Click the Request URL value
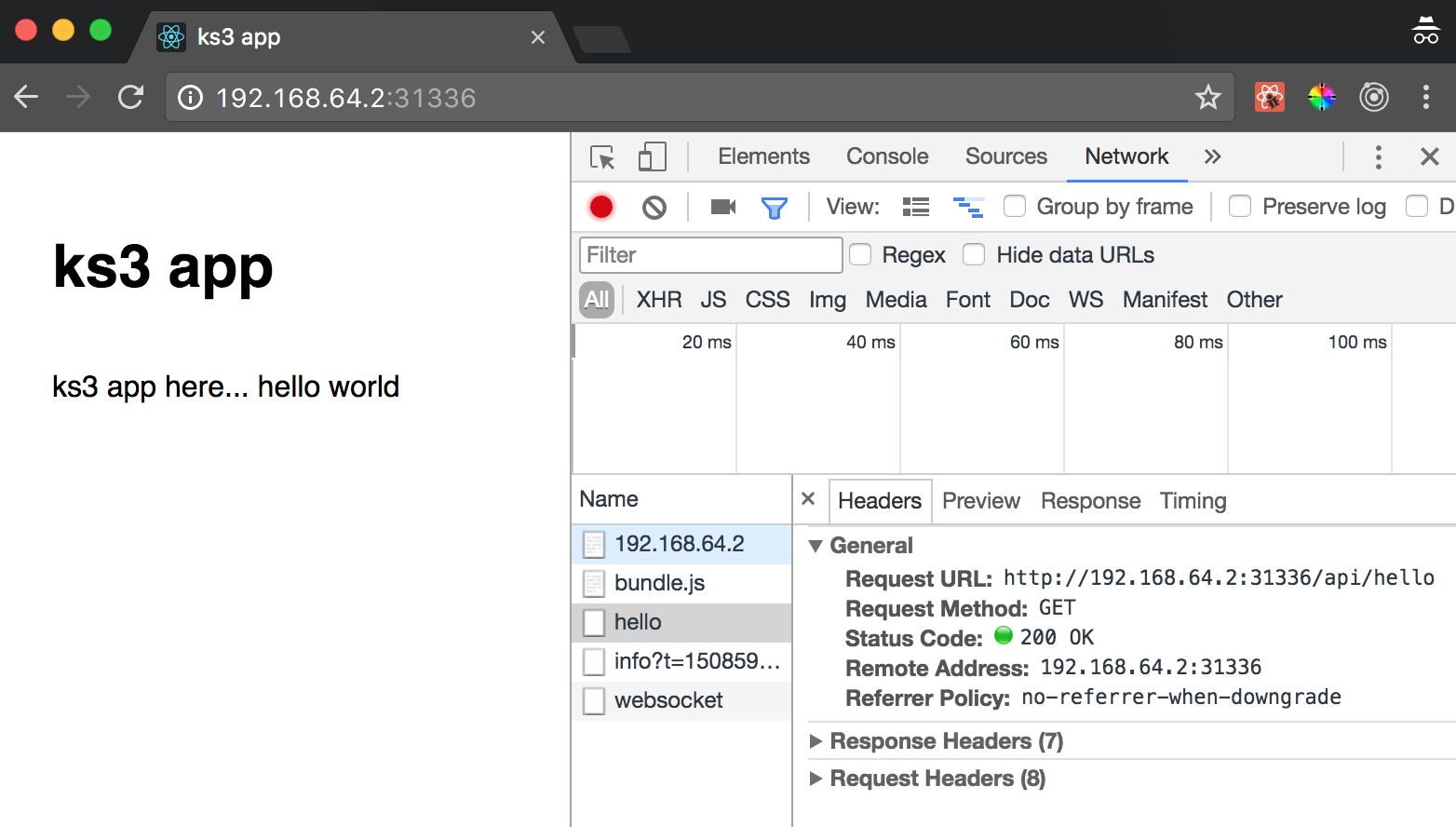This screenshot has height=827, width=1456. (1219, 578)
